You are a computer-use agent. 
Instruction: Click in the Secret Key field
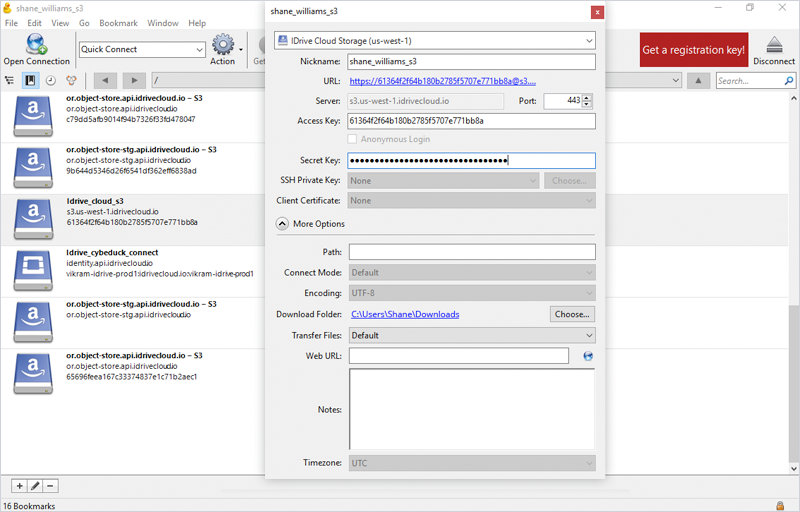pyautogui.click(x=471, y=161)
